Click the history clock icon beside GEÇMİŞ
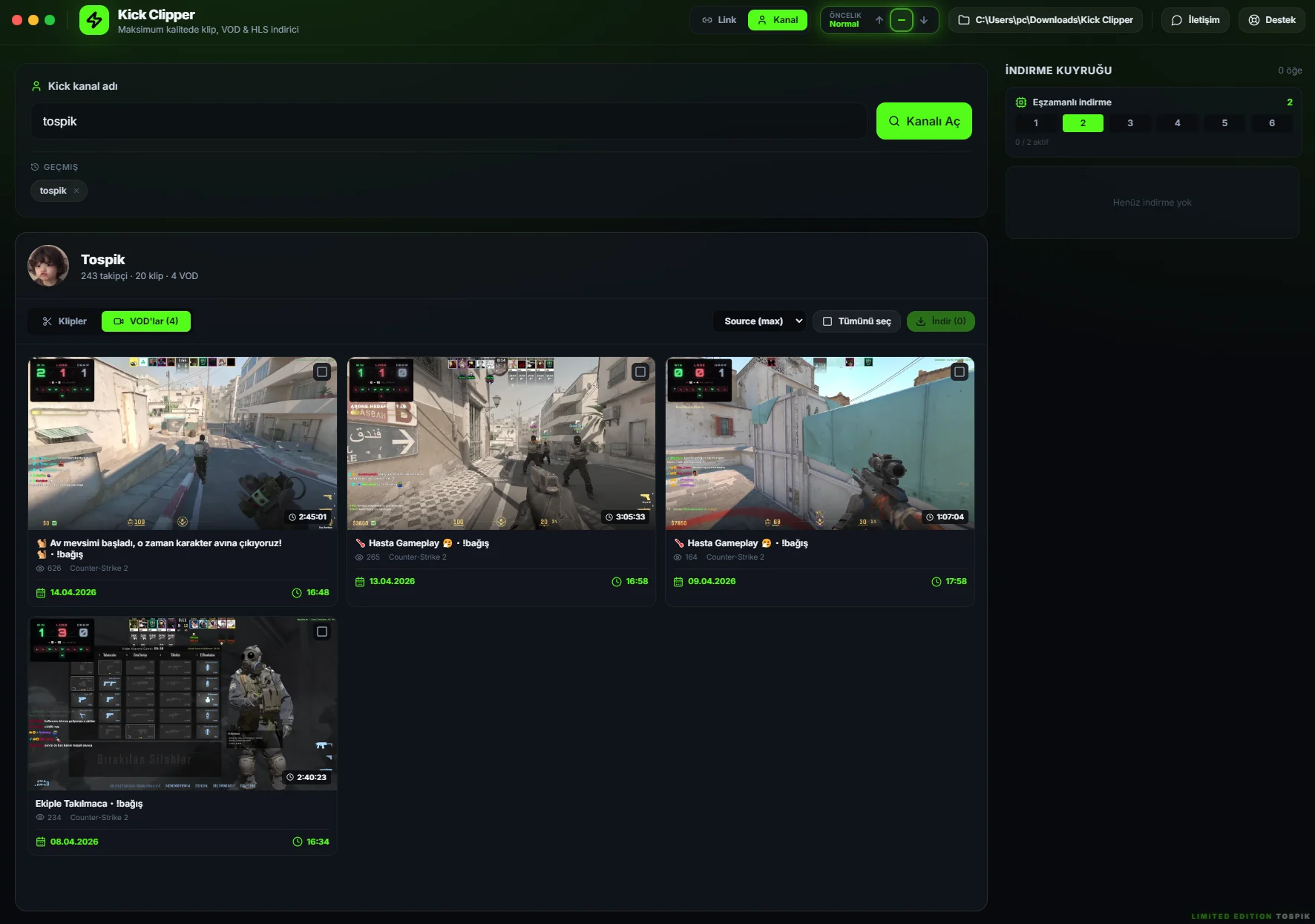 35,167
